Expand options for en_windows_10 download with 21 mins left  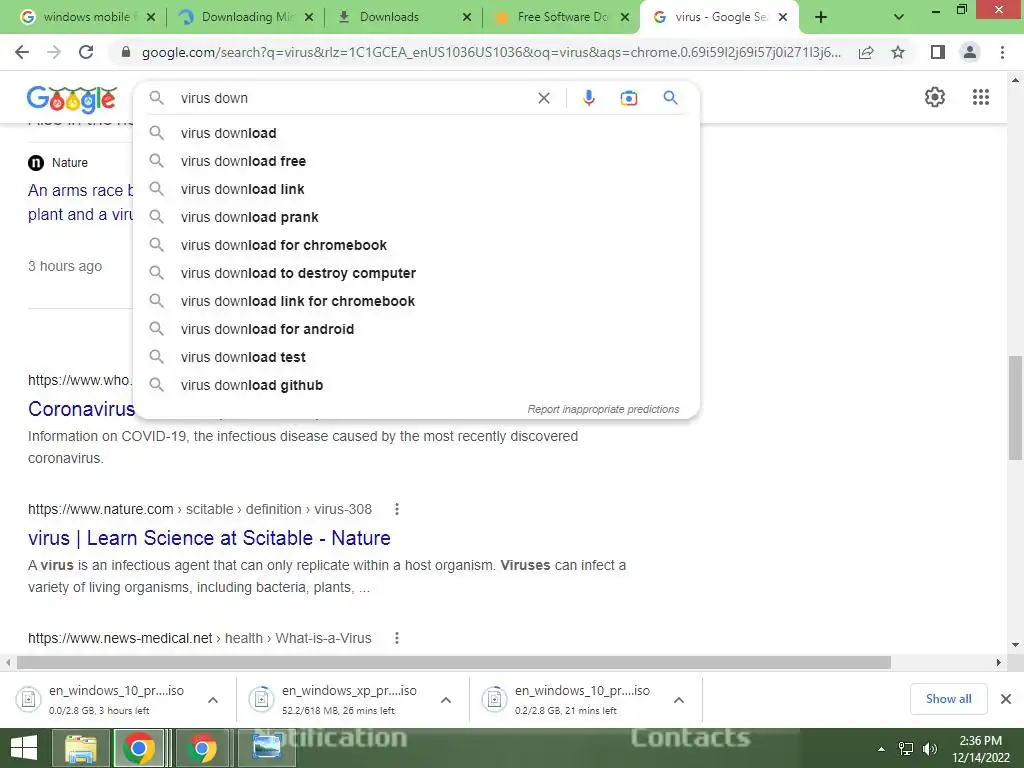coord(679,700)
